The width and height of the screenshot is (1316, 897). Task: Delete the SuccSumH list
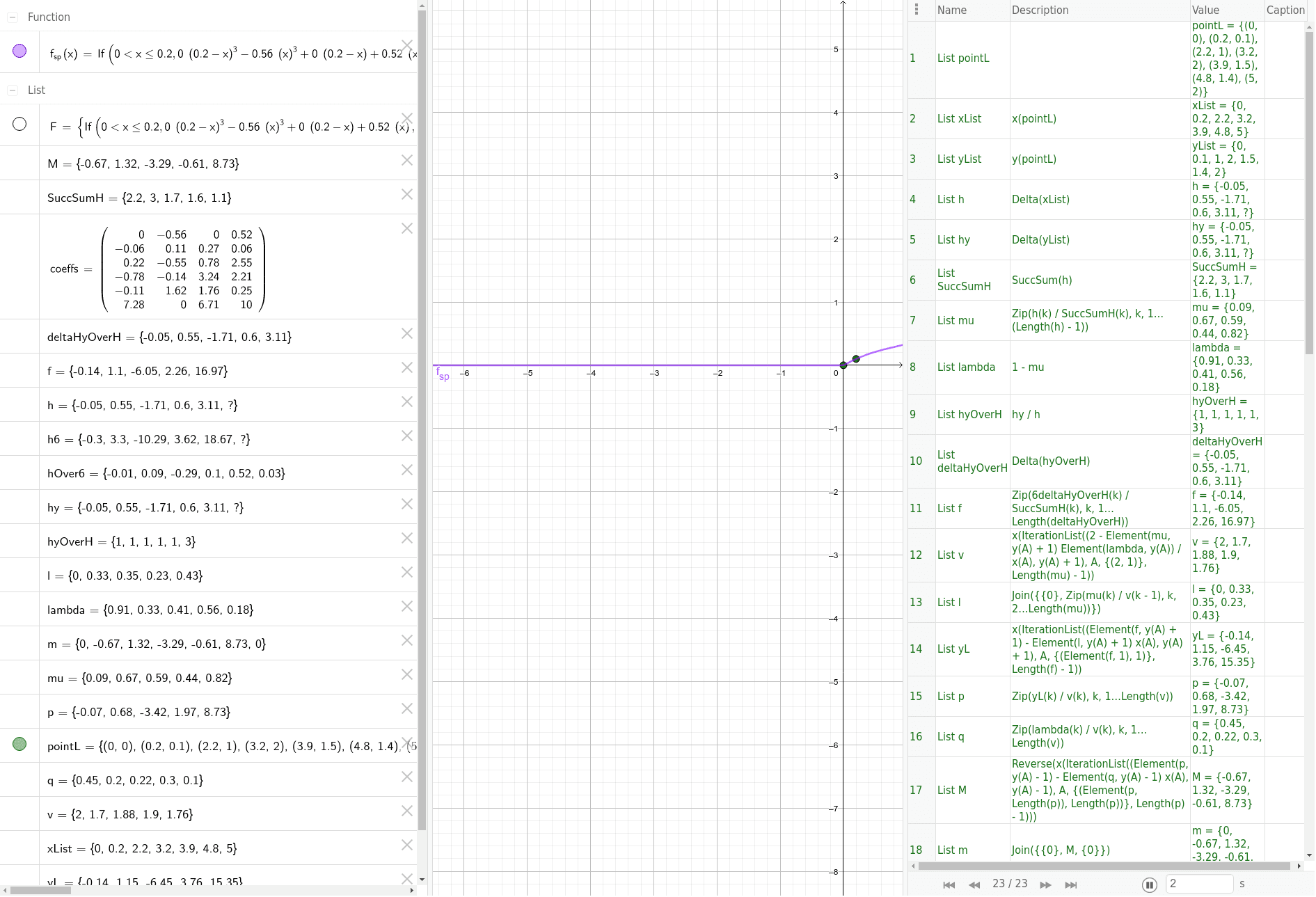407,194
